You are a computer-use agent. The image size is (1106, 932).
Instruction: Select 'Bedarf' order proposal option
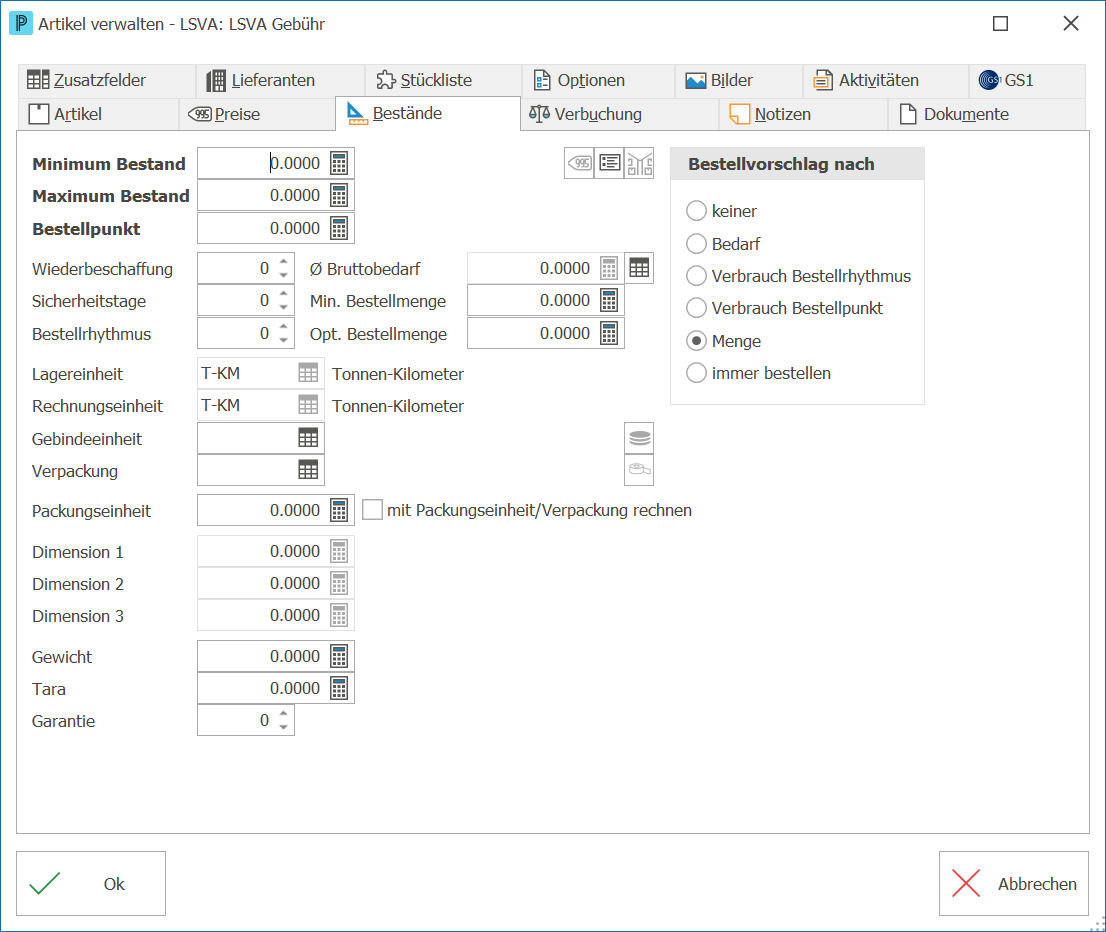696,243
